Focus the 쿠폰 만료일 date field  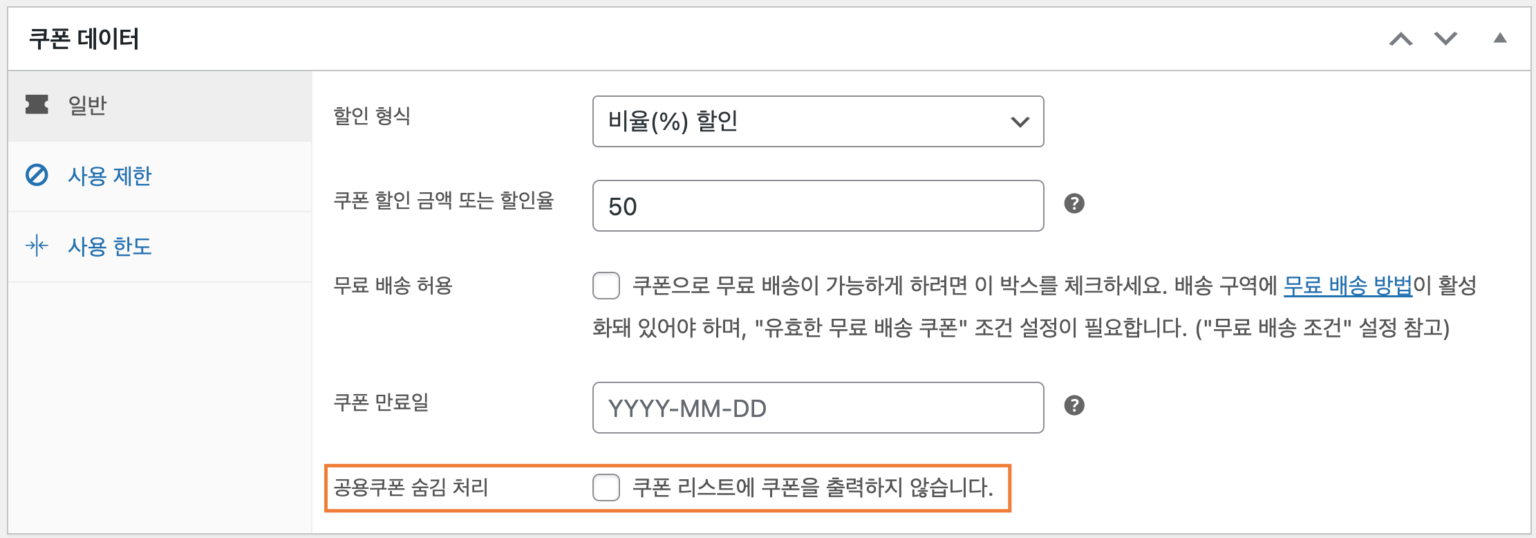[818, 407]
